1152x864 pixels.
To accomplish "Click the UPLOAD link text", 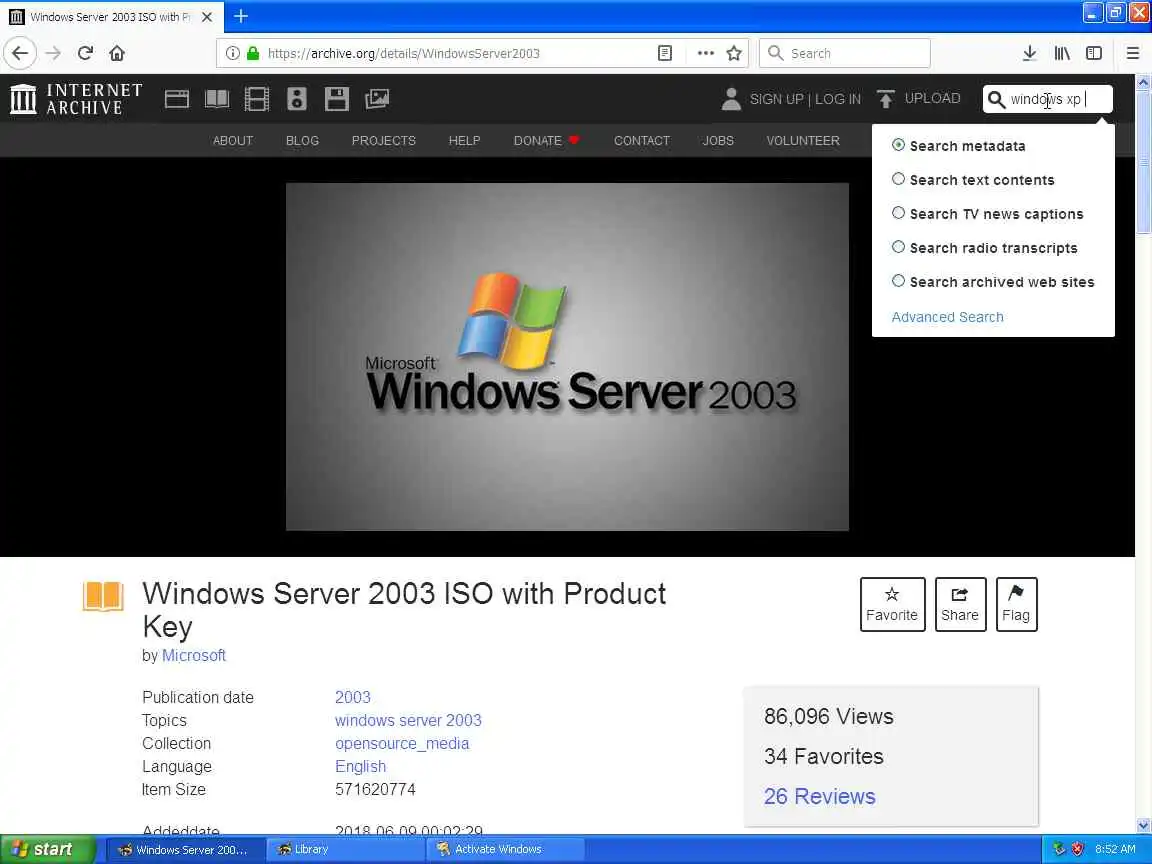I will pyautogui.click(x=932, y=98).
